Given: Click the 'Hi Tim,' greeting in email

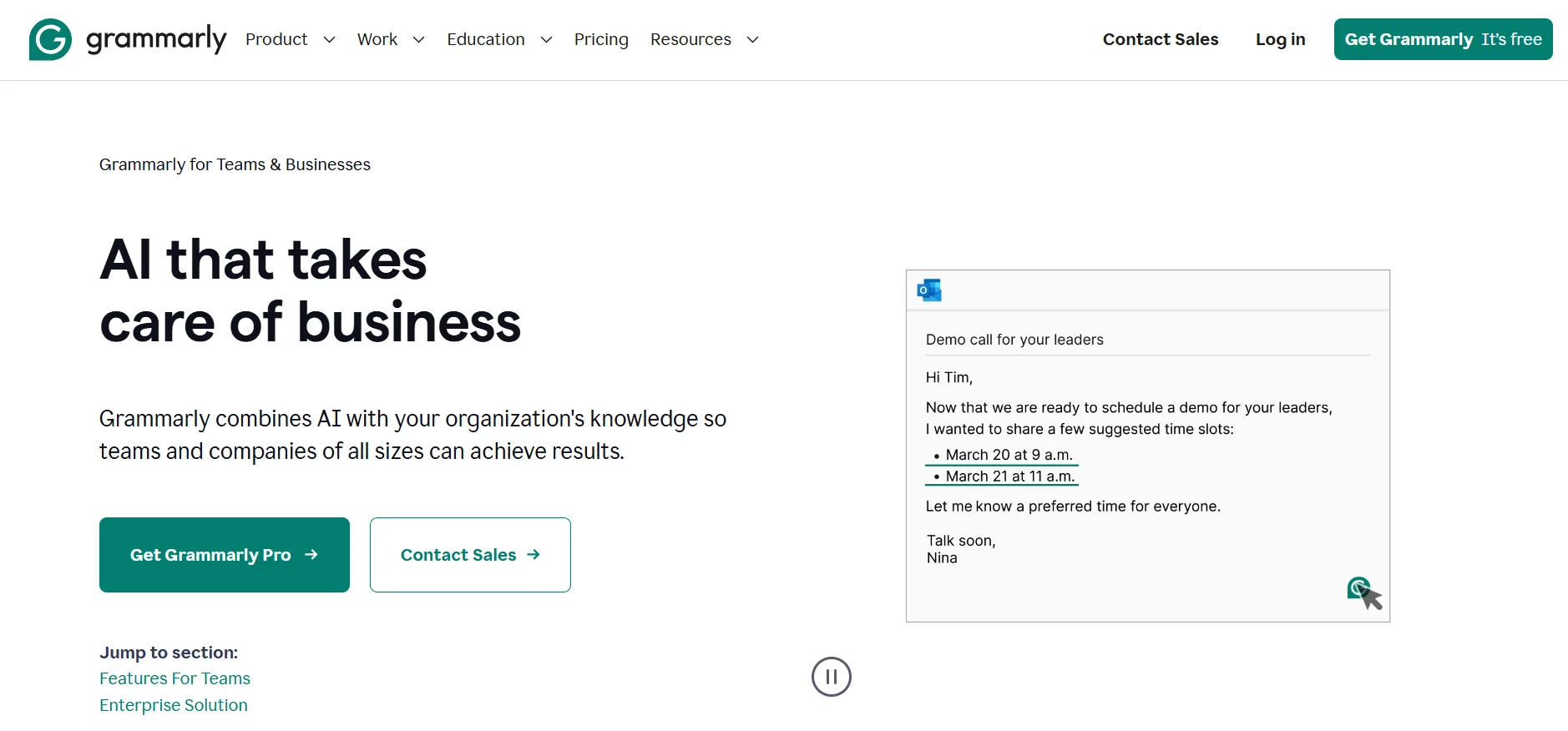Looking at the screenshot, I should pyautogui.click(x=949, y=377).
